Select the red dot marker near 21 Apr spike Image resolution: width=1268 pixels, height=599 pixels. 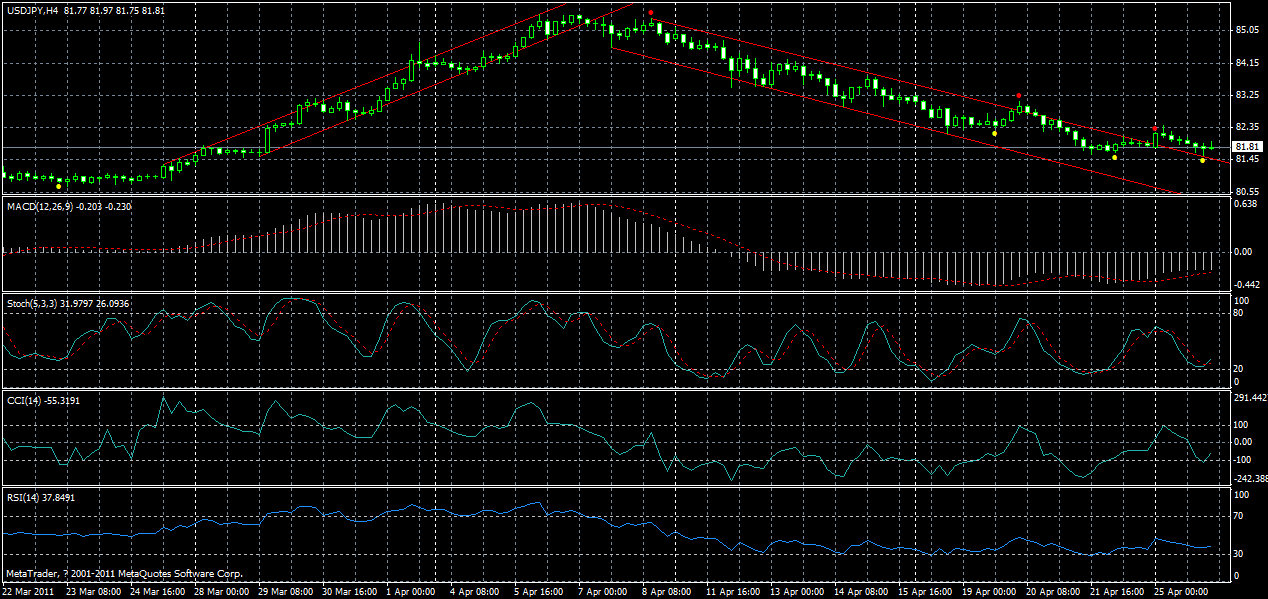point(1155,128)
